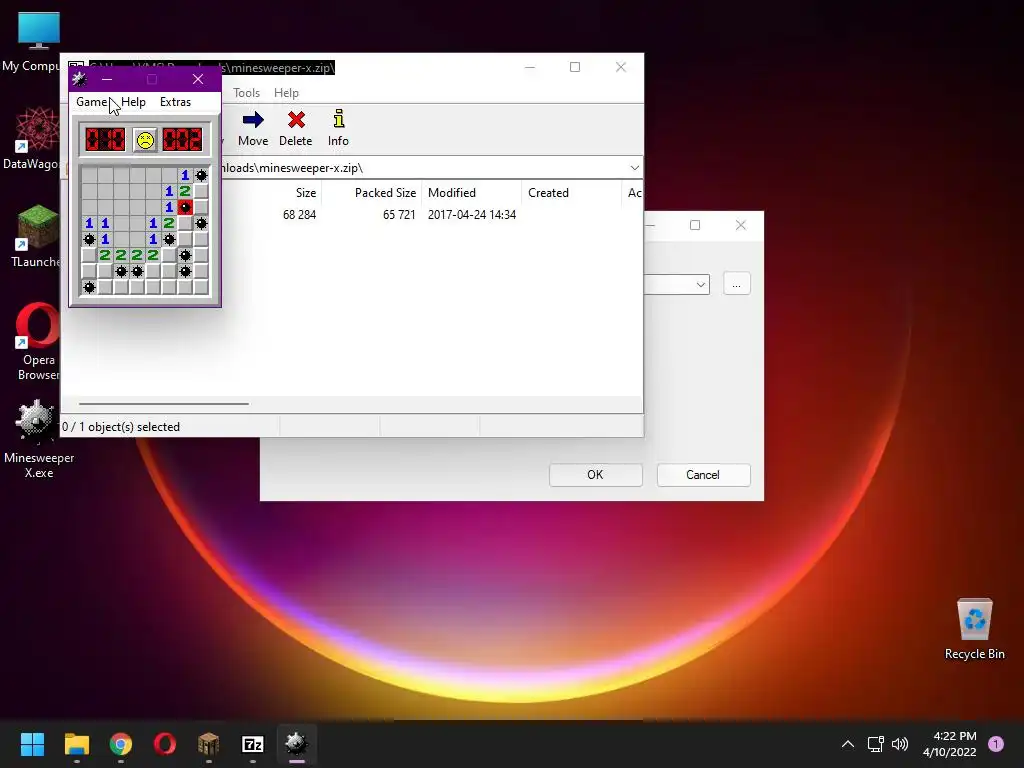This screenshot has height=768, width=1024.
Task: Open File Explorer from the taskbar
Action: (x=76, y=744)
